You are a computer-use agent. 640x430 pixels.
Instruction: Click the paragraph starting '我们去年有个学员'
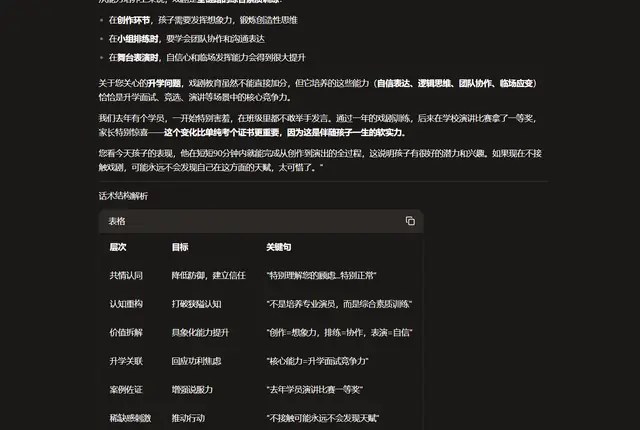click(x=318, y=126)
